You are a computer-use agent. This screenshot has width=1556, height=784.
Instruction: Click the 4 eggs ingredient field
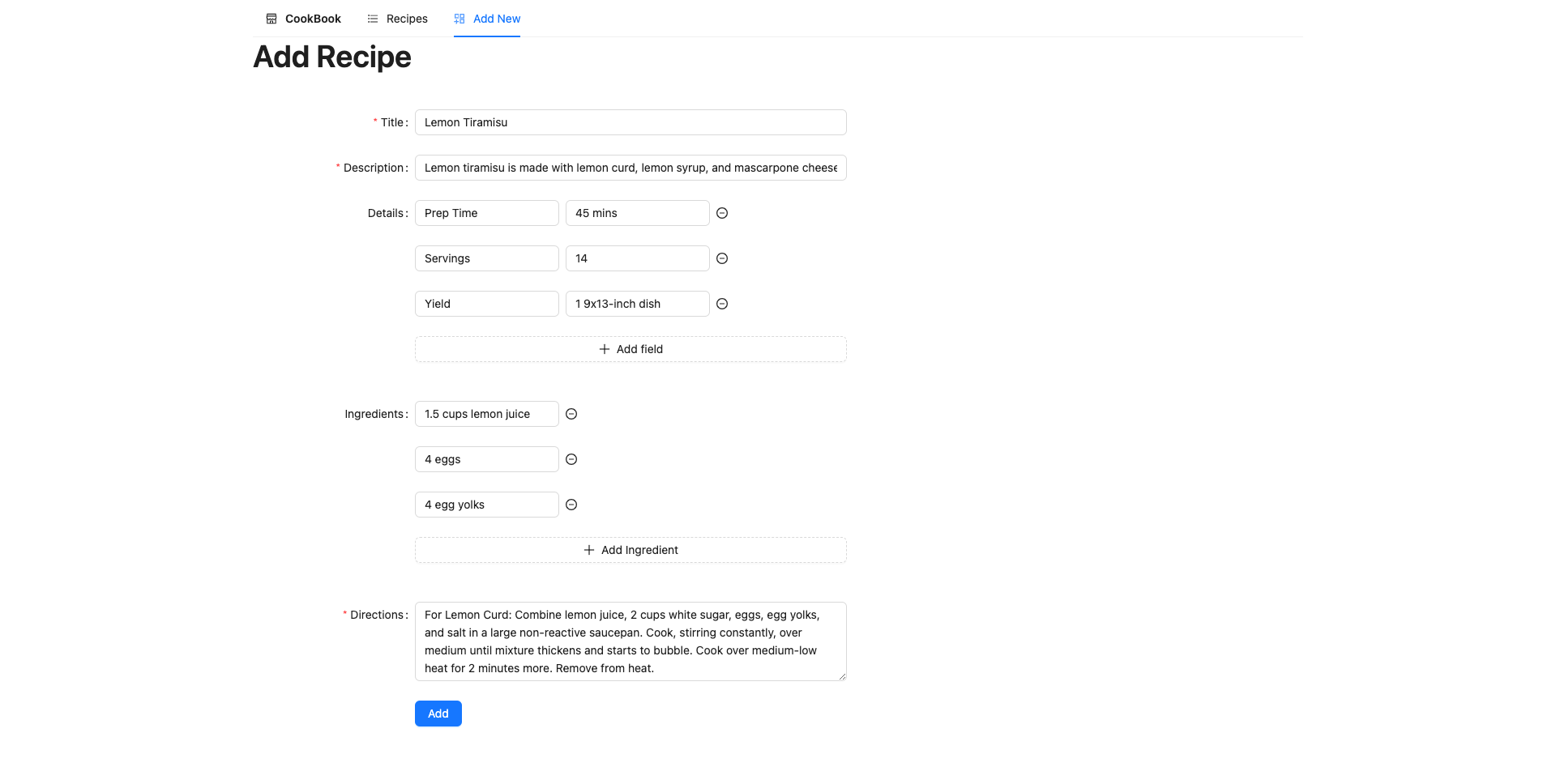[487, 459]
